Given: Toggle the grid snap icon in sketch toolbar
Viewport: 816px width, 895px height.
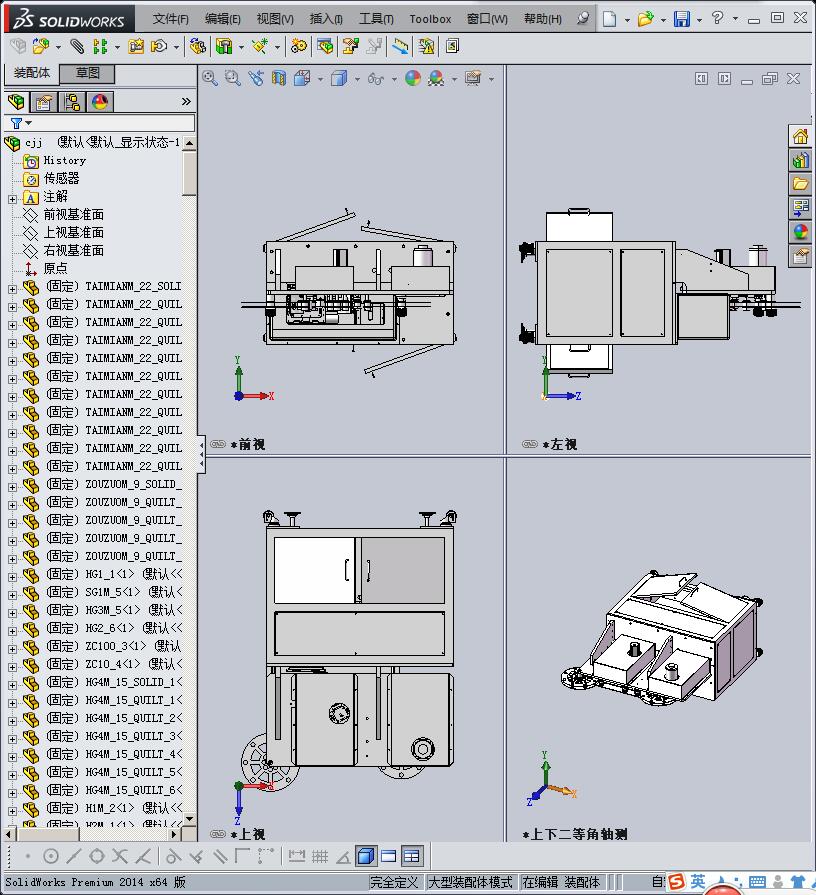Looking at the screenshot, I should coord(320,856).
